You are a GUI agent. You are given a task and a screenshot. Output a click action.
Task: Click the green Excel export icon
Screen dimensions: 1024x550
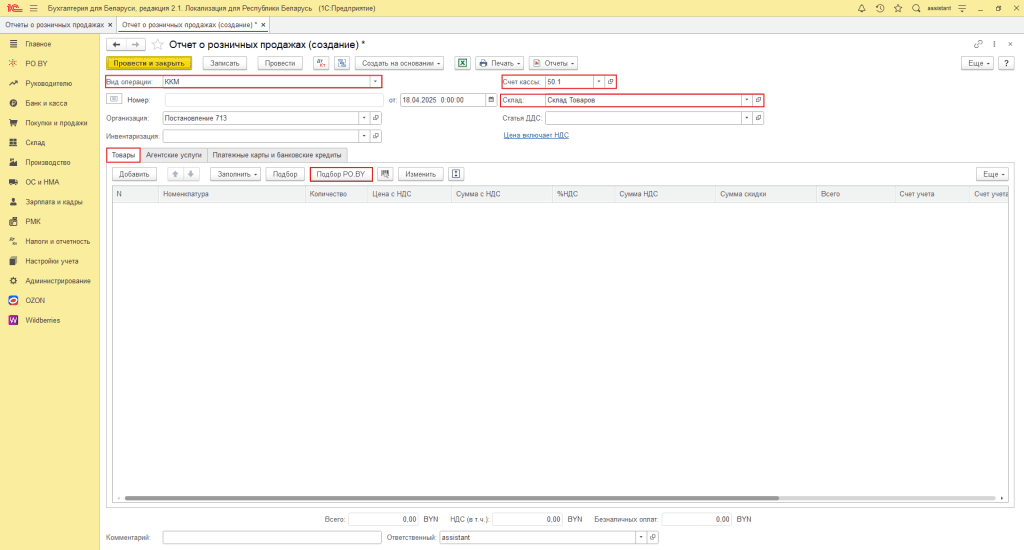click(462, 63)
